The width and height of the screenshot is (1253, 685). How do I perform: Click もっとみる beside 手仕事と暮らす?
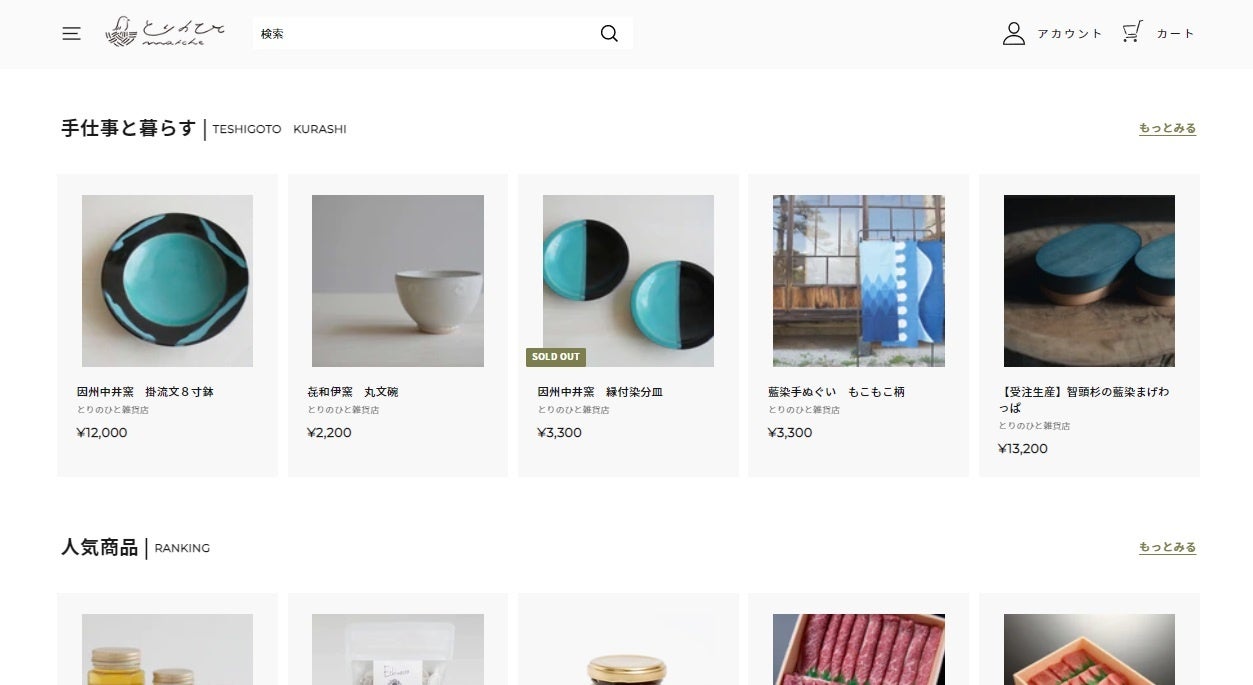click(x=1167, y=128)
